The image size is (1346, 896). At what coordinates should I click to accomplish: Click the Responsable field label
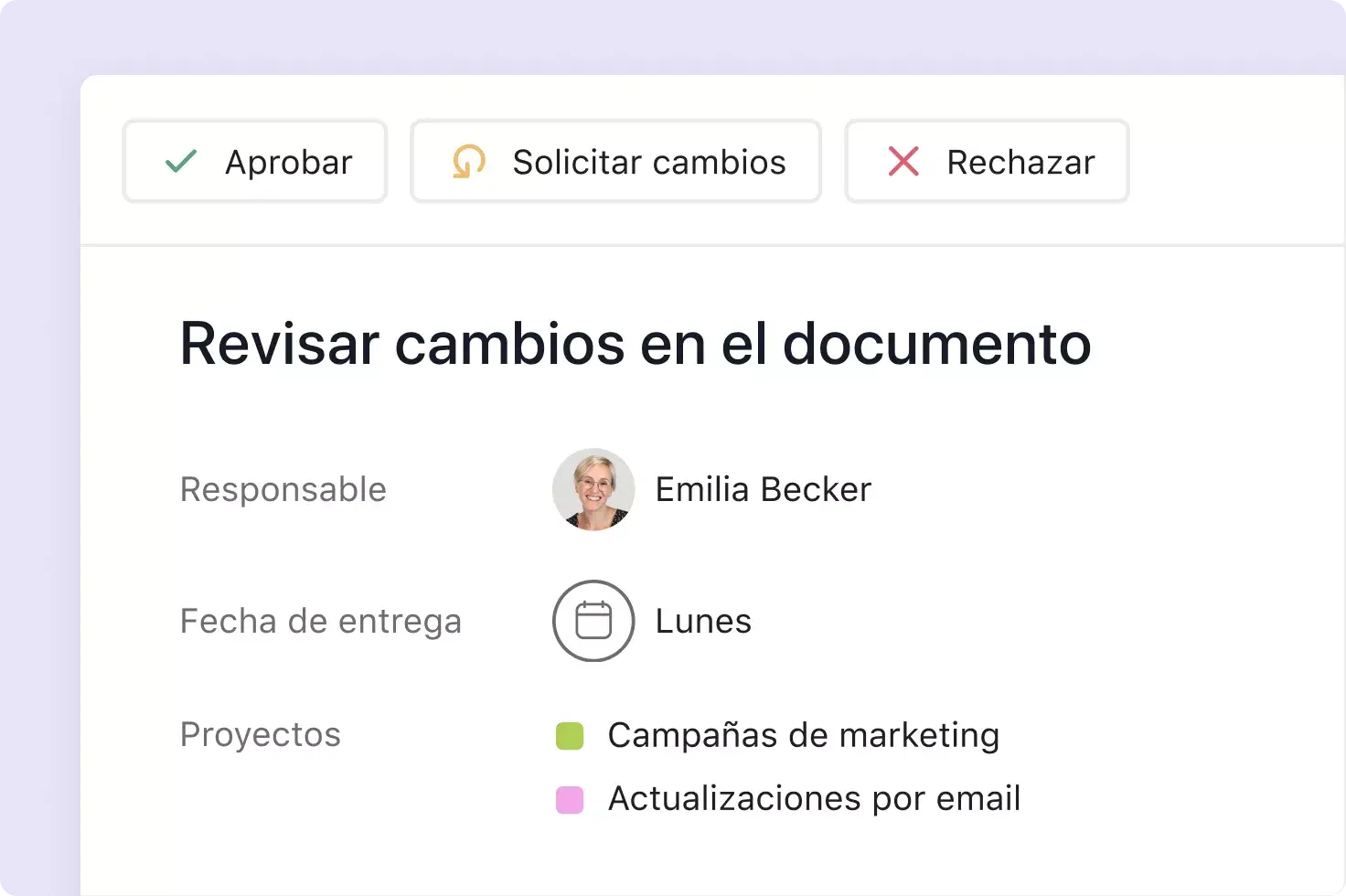283,489
